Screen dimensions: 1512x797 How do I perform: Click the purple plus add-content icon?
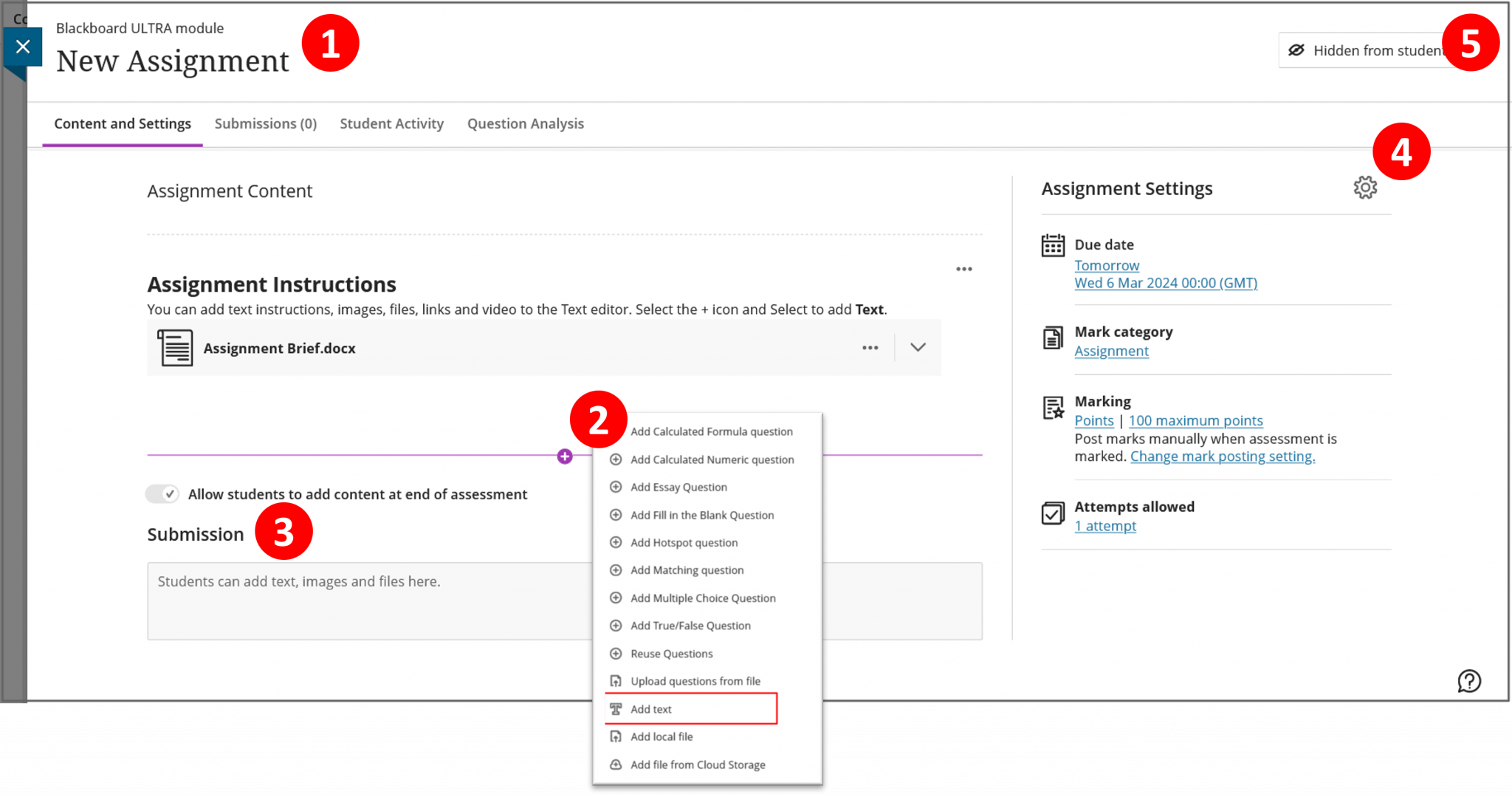click(565, 456)
